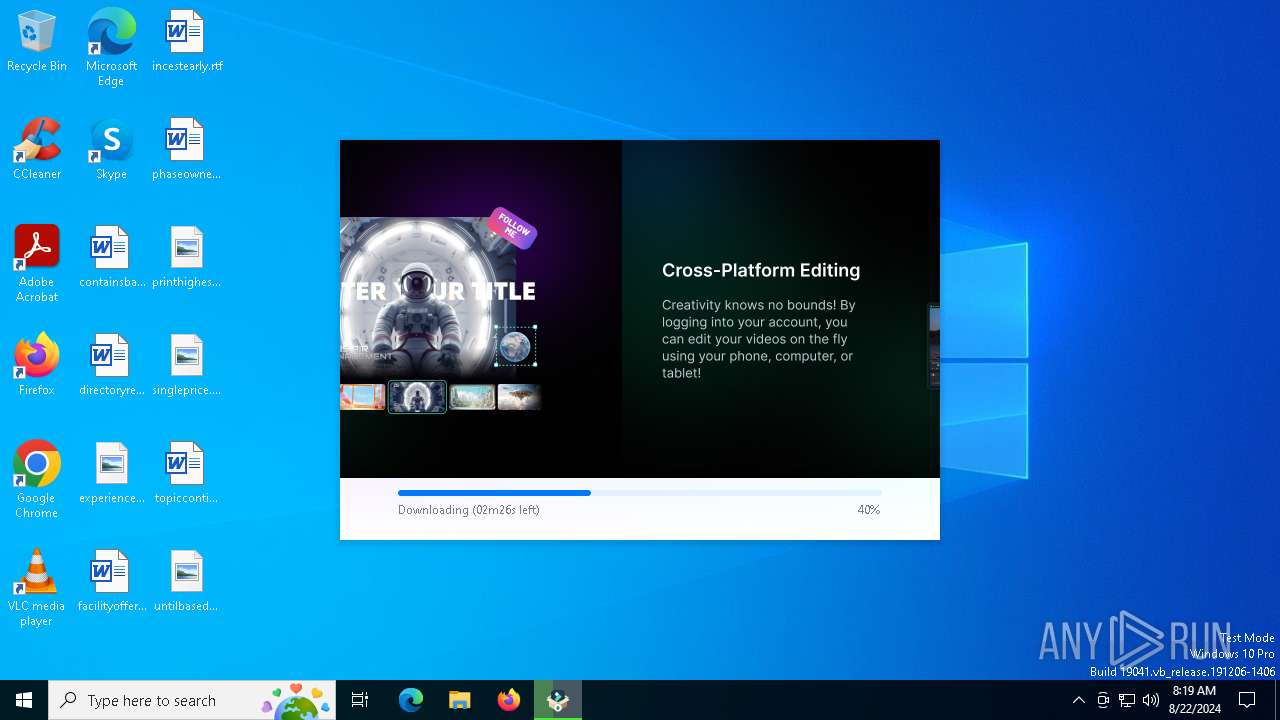Click the installer app taskbar icon

pos(558,700)
